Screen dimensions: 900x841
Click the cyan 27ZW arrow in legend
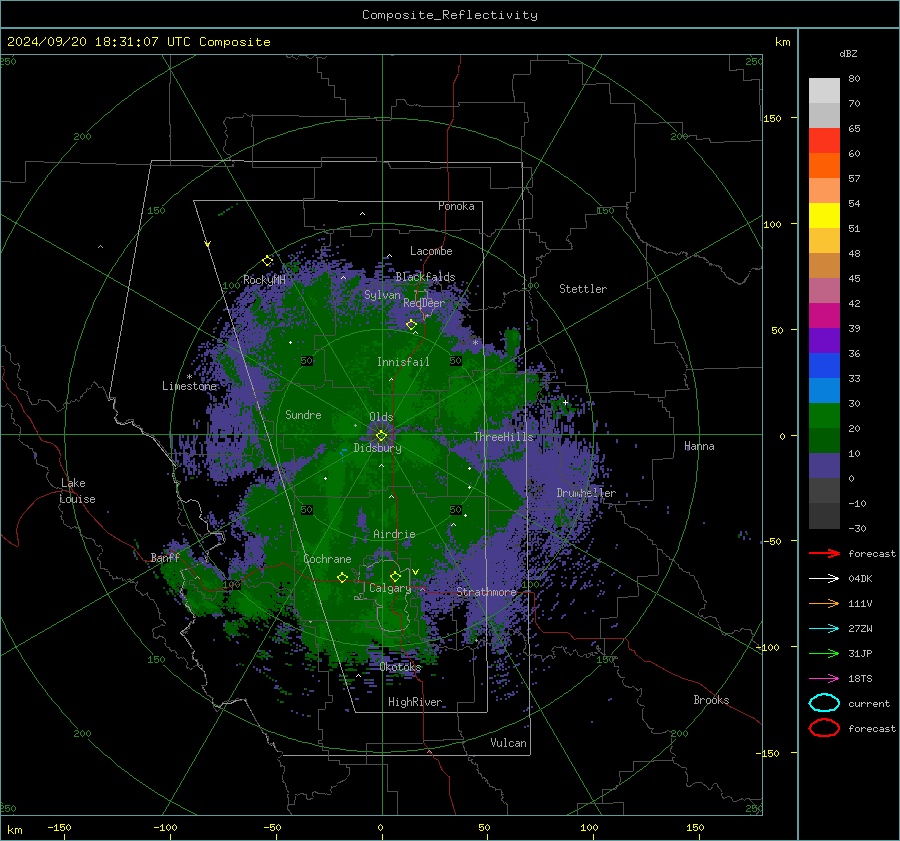pyautogui.click(x=824, y=629)
